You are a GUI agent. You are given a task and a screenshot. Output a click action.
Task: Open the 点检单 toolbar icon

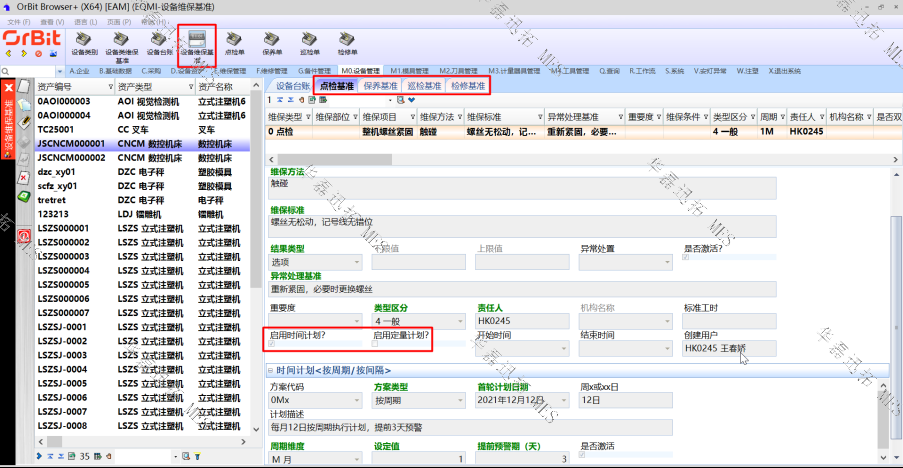coord(235,43)
